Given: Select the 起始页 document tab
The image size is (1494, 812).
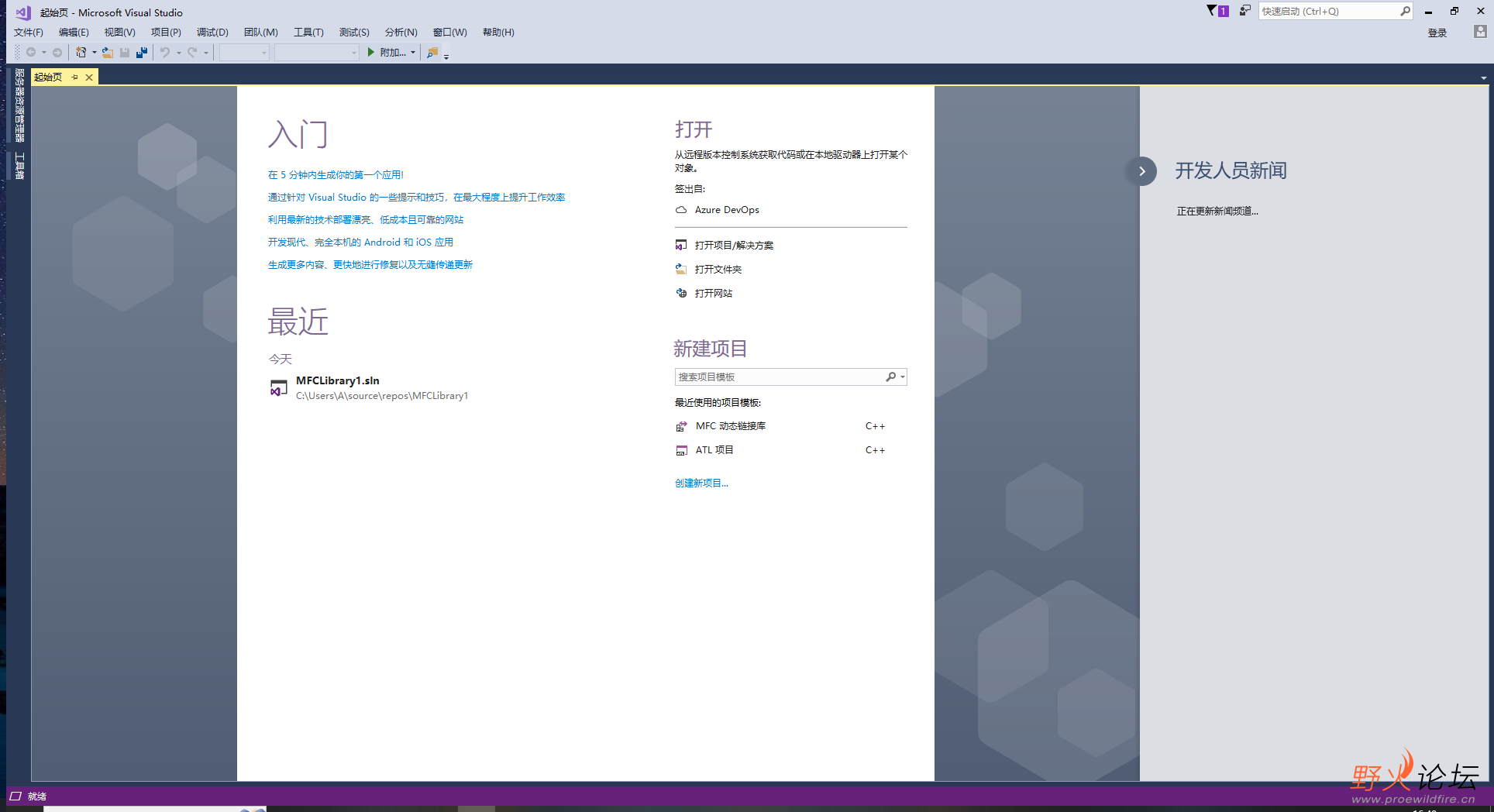Looking at the screenshot, I should tap(48, 77).
